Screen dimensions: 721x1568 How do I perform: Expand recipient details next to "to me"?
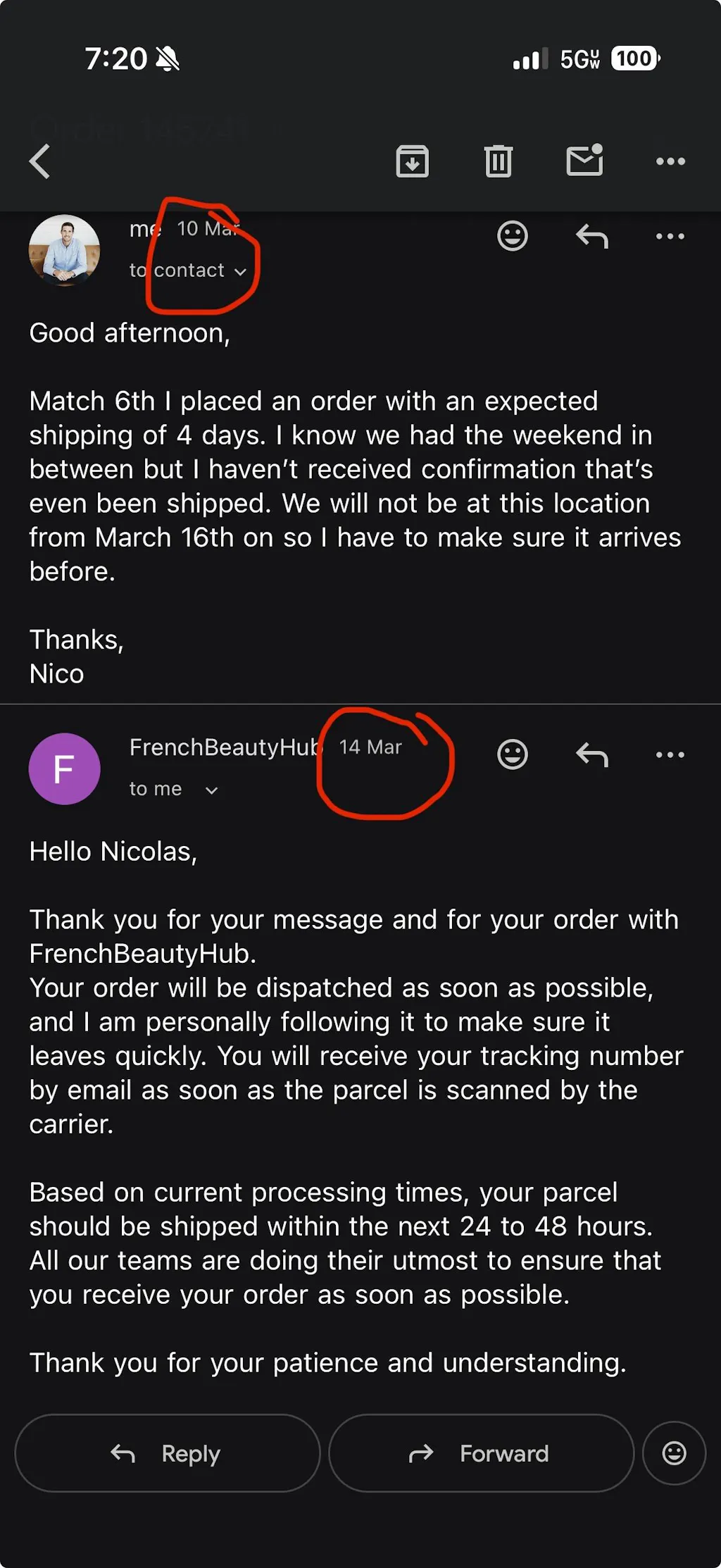tap(211, 790)
